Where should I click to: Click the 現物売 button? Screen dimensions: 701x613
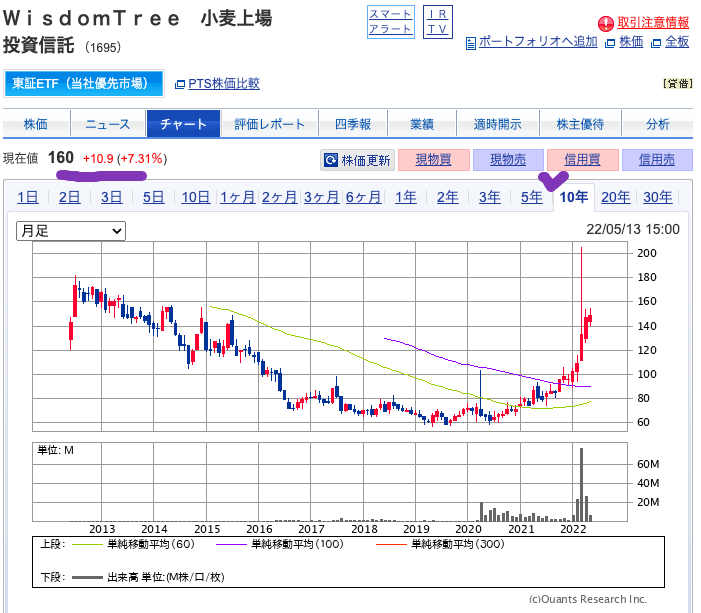[508, 160]
